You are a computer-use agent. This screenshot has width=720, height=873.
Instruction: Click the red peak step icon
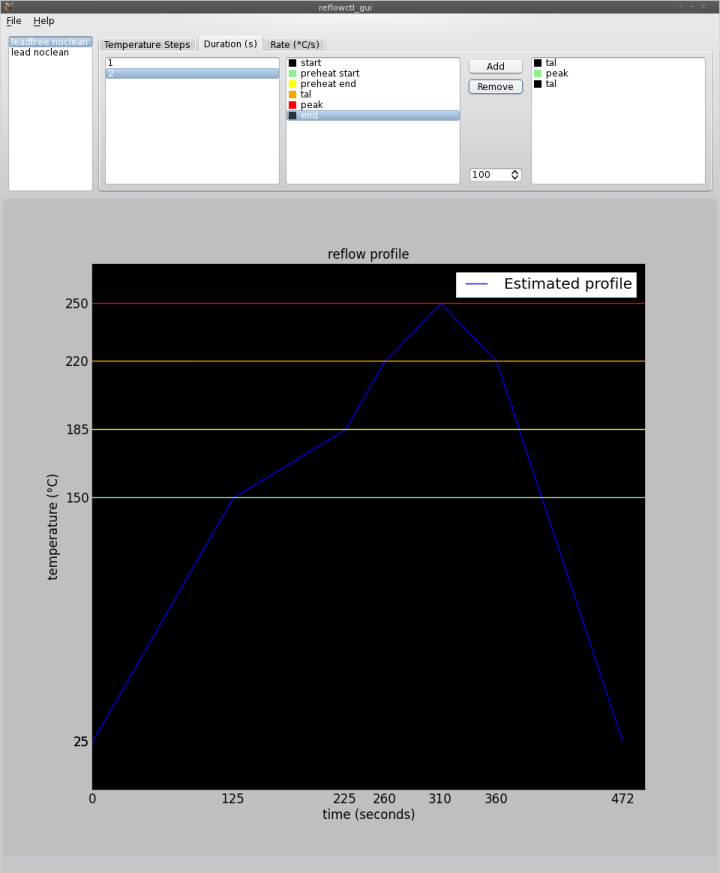[x=292, y=105]
